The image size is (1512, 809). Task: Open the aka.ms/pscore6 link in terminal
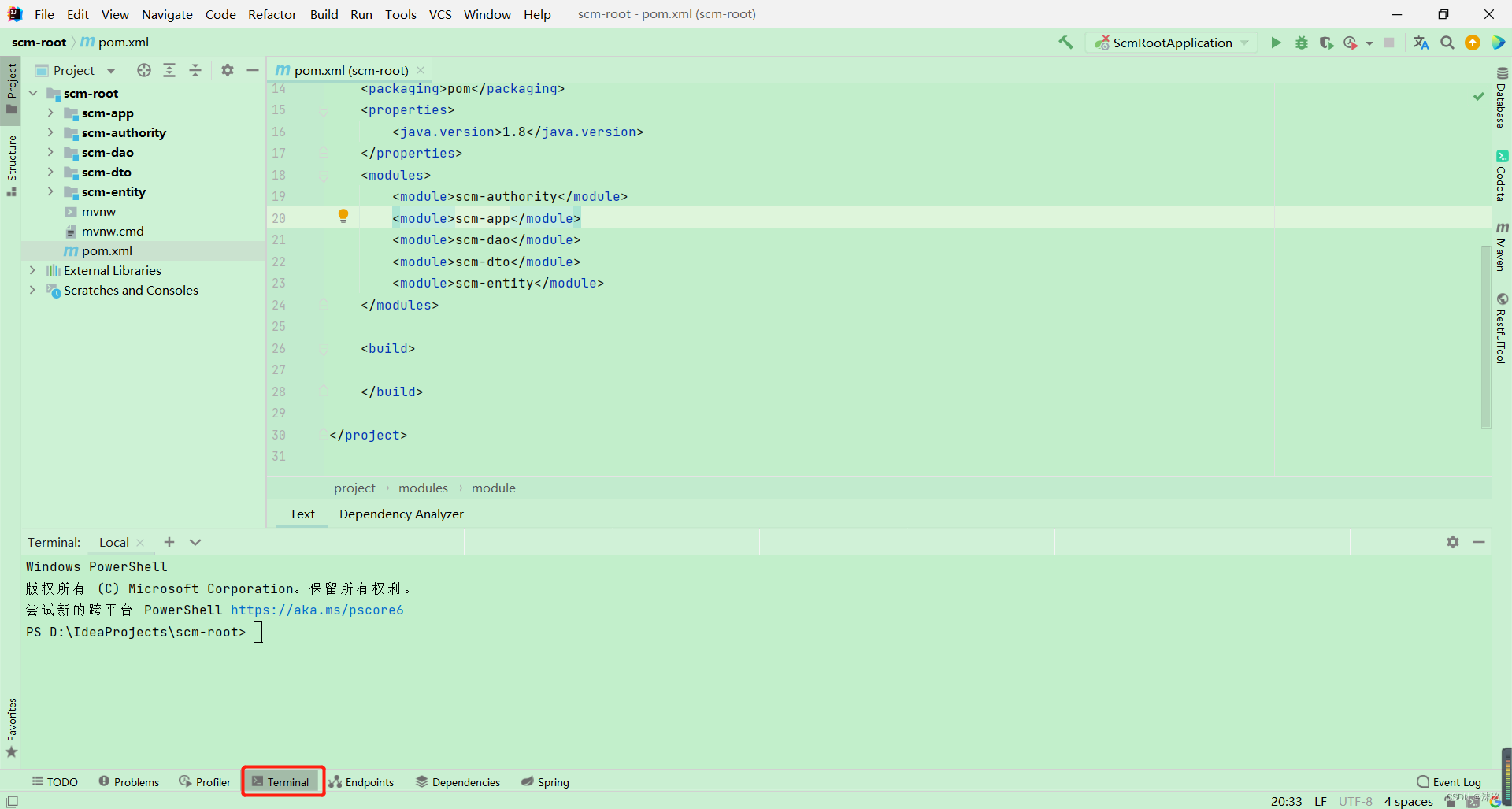(x=317, y=610)
